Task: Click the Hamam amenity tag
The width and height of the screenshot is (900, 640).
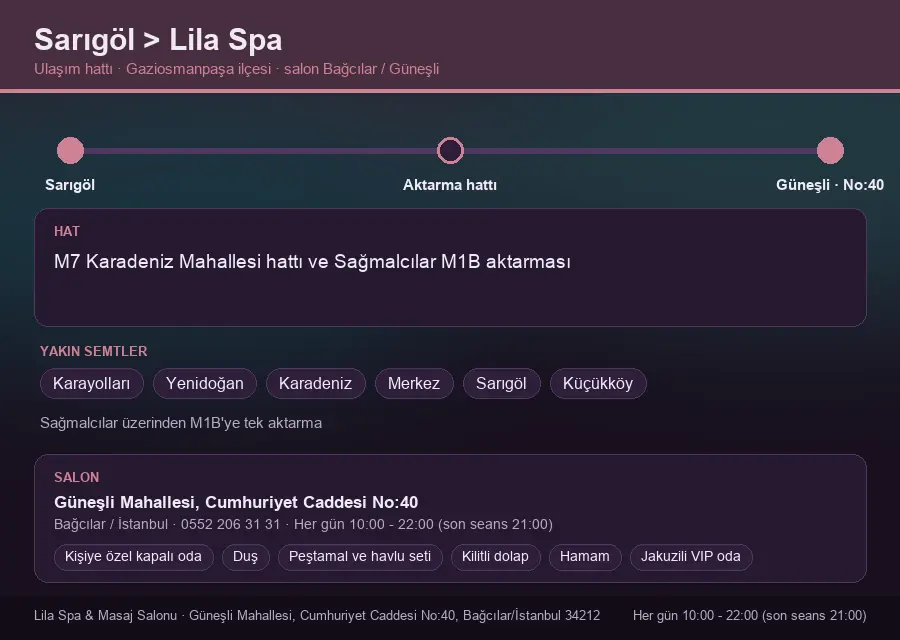Action: [x=585, y=557]
